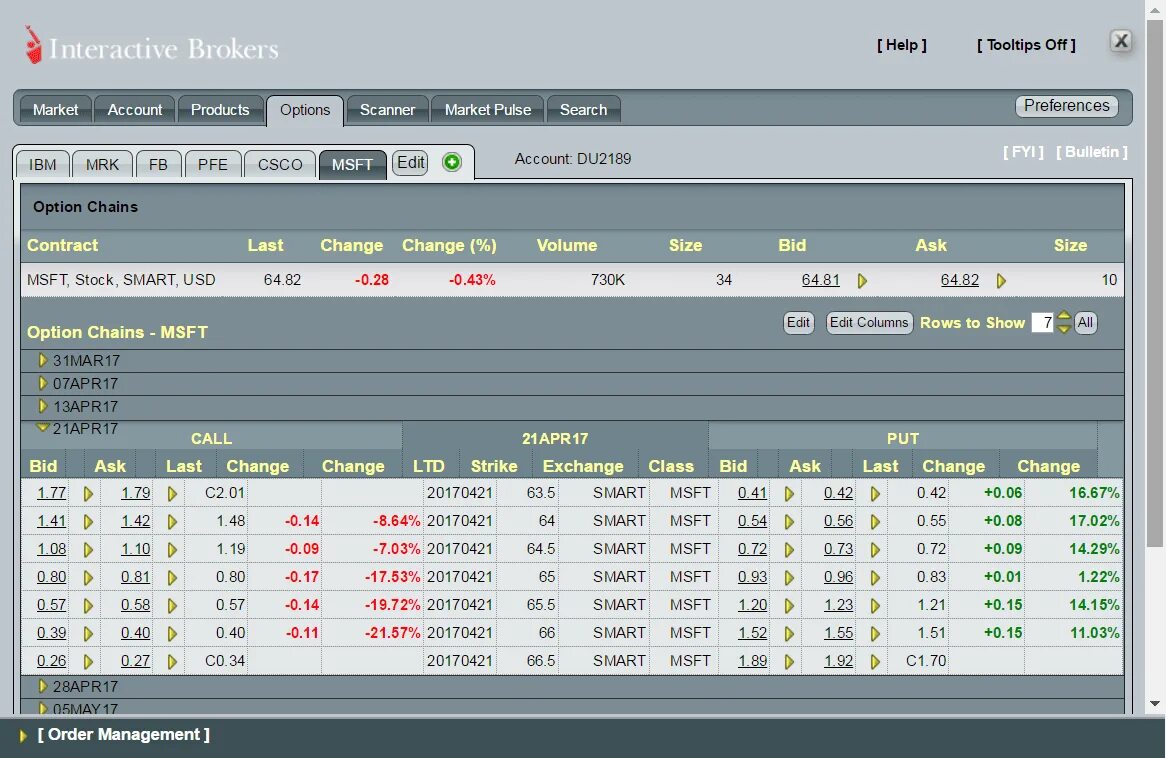This screenshot has width=1166, height=758.
Task: Click the vertical scrollbar thumb
Action: click(1155, 284)
